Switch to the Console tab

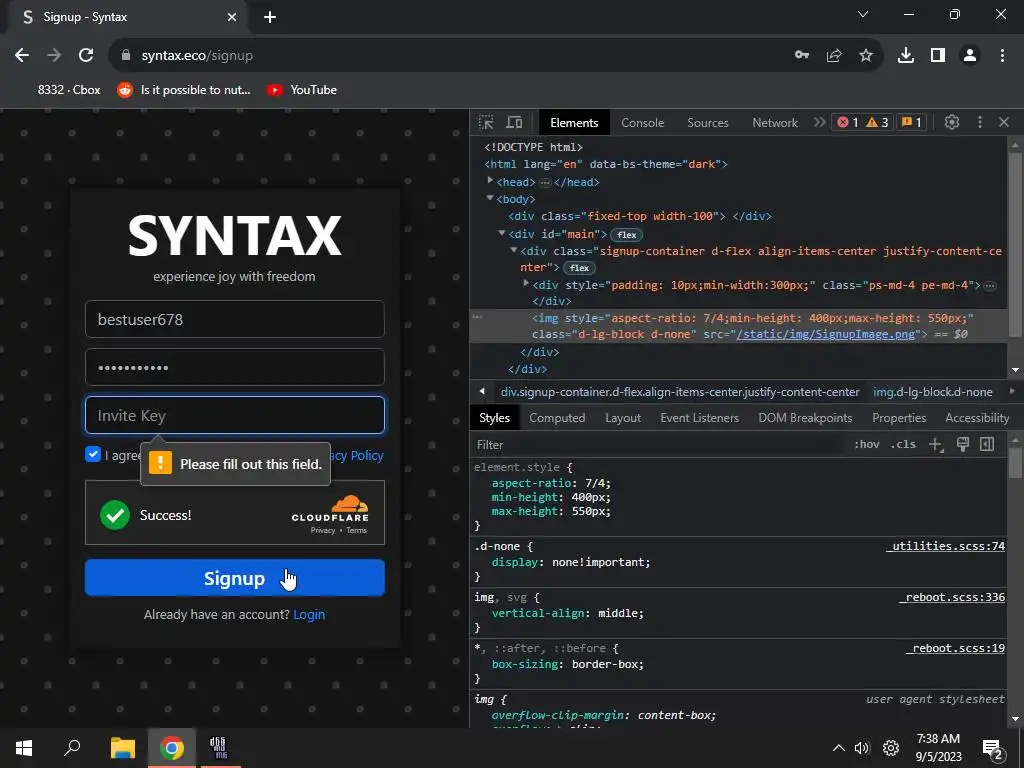643,123
